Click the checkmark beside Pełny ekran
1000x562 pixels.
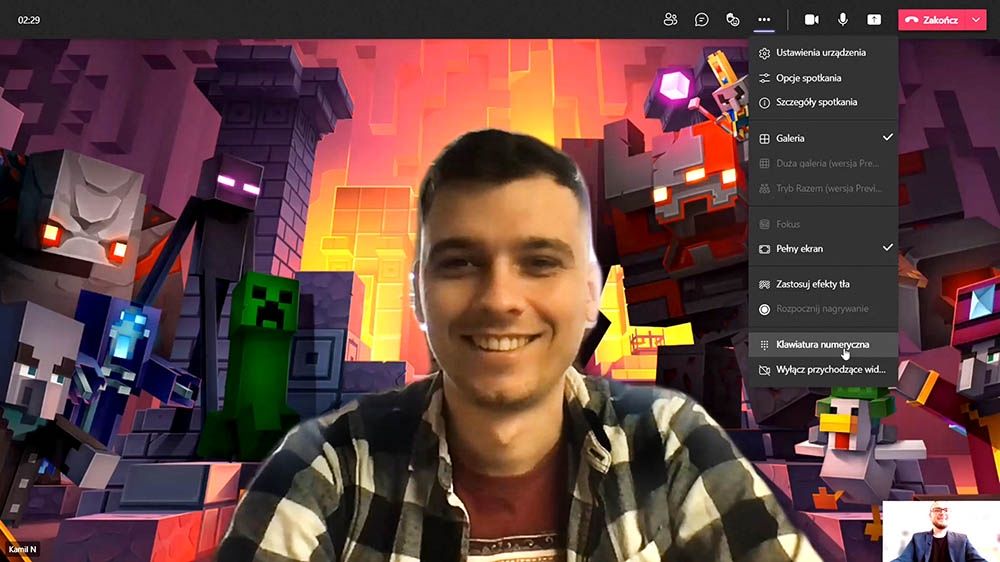887,248
